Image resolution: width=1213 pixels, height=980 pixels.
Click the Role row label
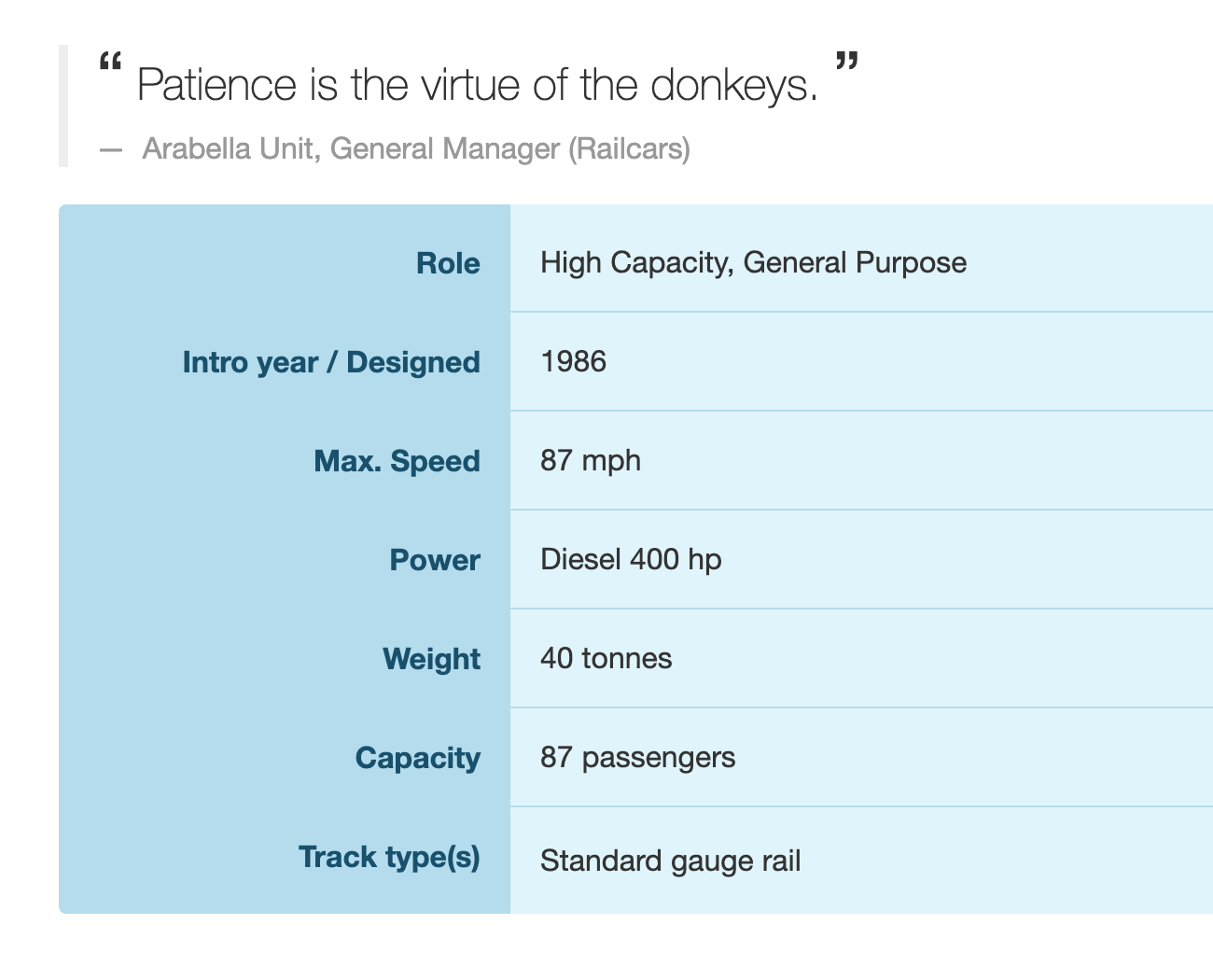point(448,263)
